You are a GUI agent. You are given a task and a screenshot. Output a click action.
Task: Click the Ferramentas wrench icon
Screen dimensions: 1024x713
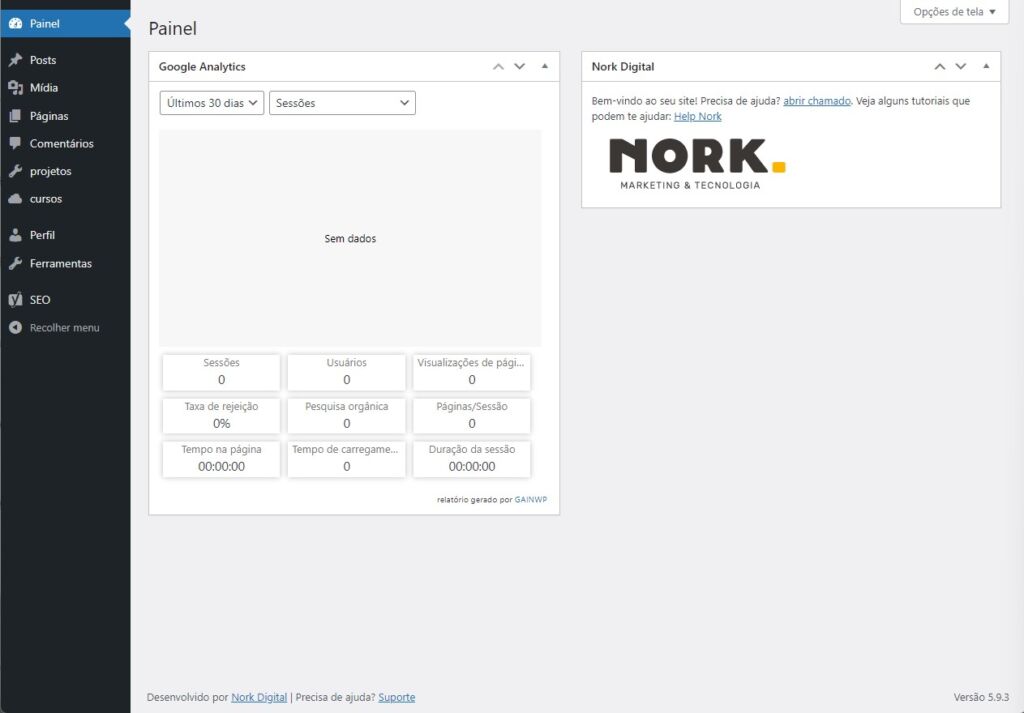[x=15, y=264]
